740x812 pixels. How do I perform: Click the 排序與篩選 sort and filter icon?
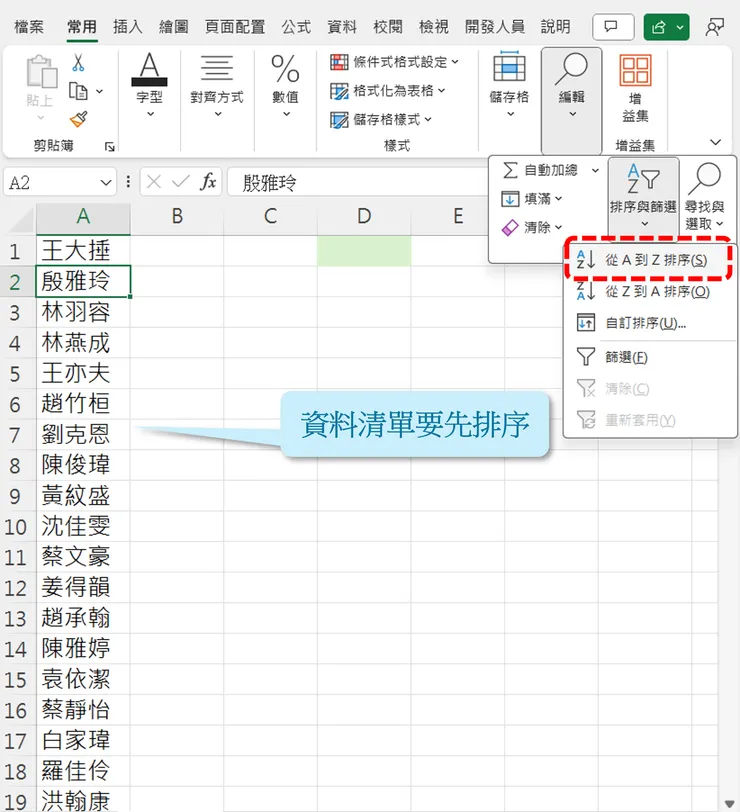pyautogui.click(x=643, y=179)
